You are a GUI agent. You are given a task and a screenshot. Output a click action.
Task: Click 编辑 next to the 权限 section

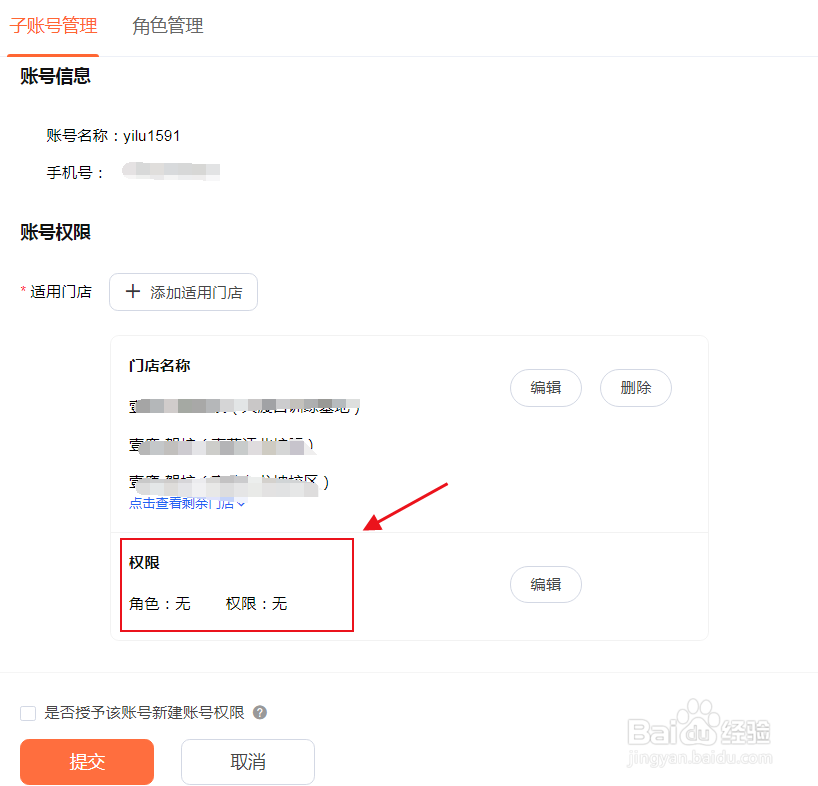point(545,584)
